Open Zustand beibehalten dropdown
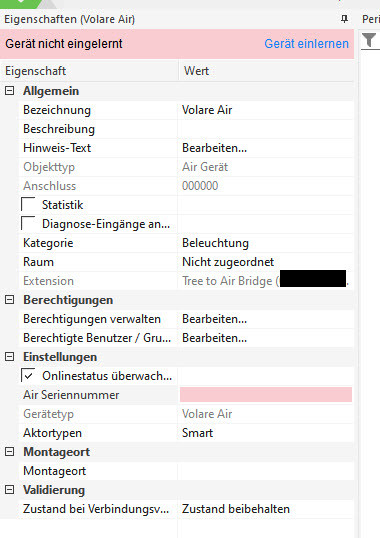 pos(266,508)
